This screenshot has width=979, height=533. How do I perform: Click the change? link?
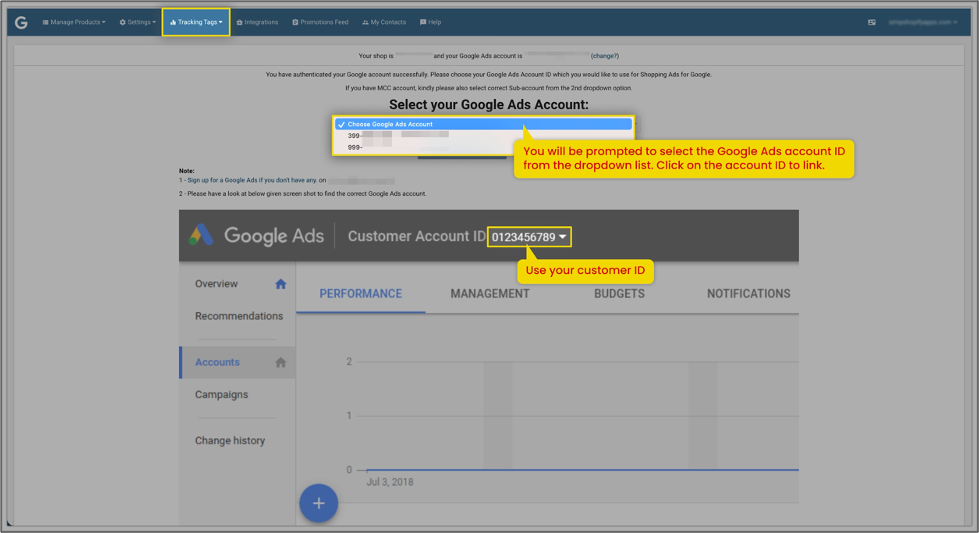coord(604,56)
